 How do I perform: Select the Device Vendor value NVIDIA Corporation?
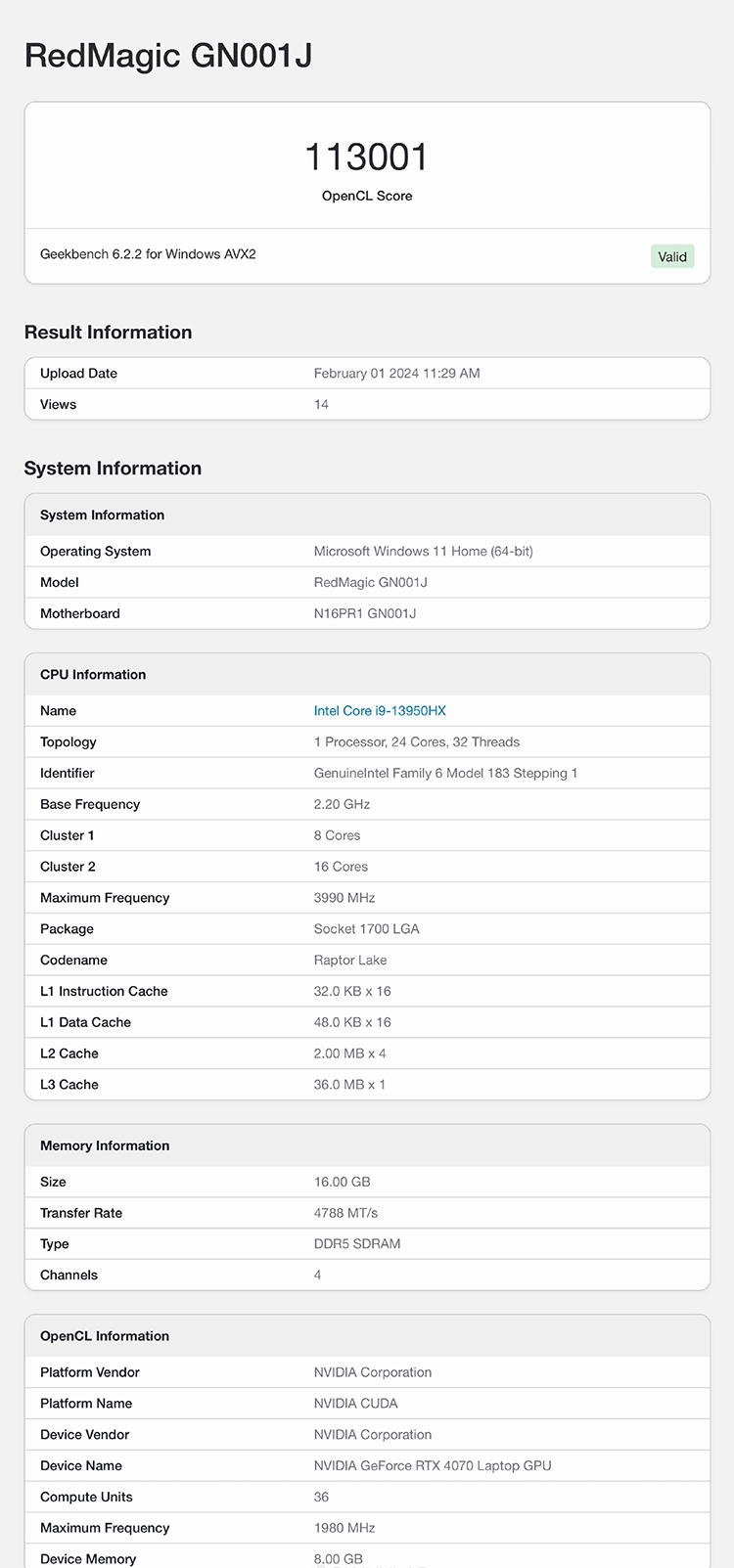pos(373,1435)
